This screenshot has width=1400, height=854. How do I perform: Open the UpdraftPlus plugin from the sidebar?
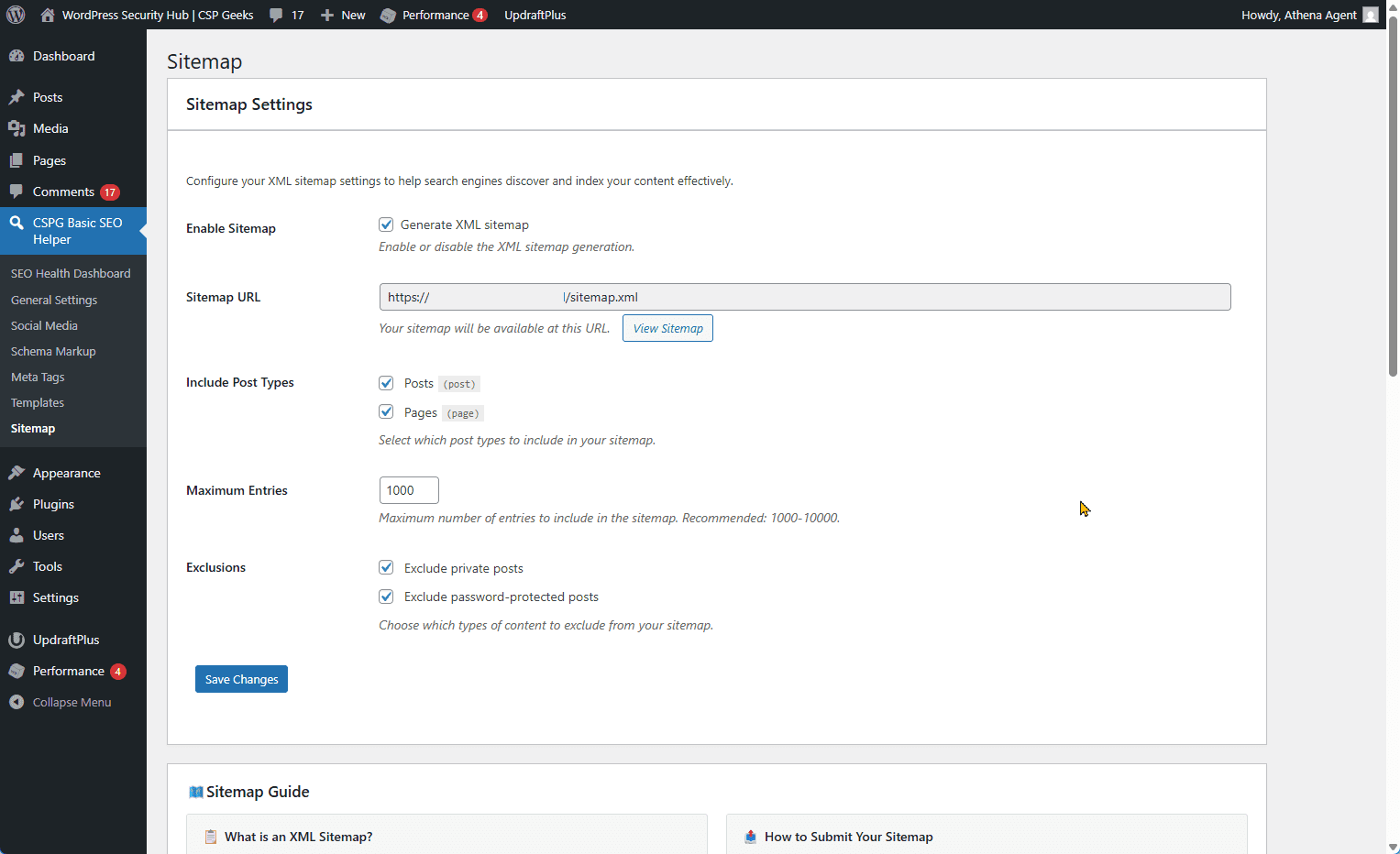click(x=64, y=639)
